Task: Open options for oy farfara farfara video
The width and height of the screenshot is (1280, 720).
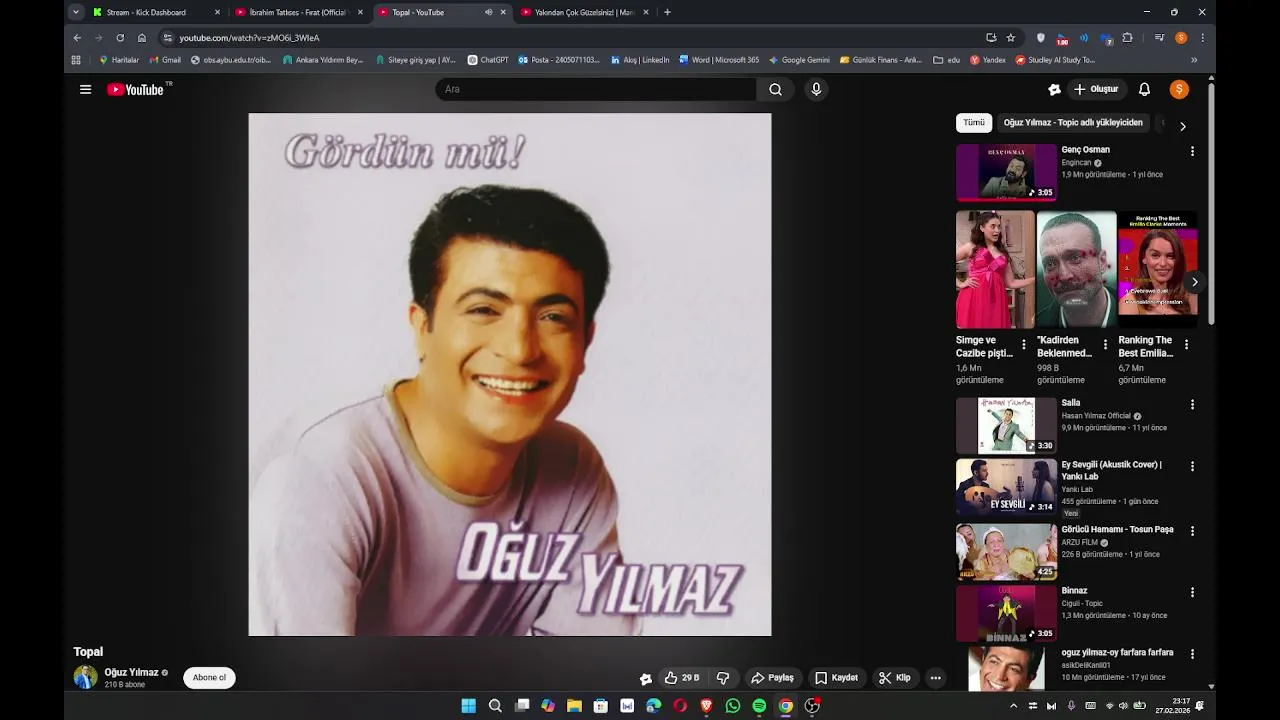Action: tap(1192, 654)
